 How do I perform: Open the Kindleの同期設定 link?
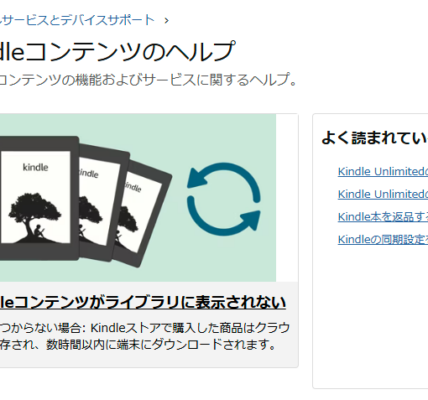pos(383,239)
